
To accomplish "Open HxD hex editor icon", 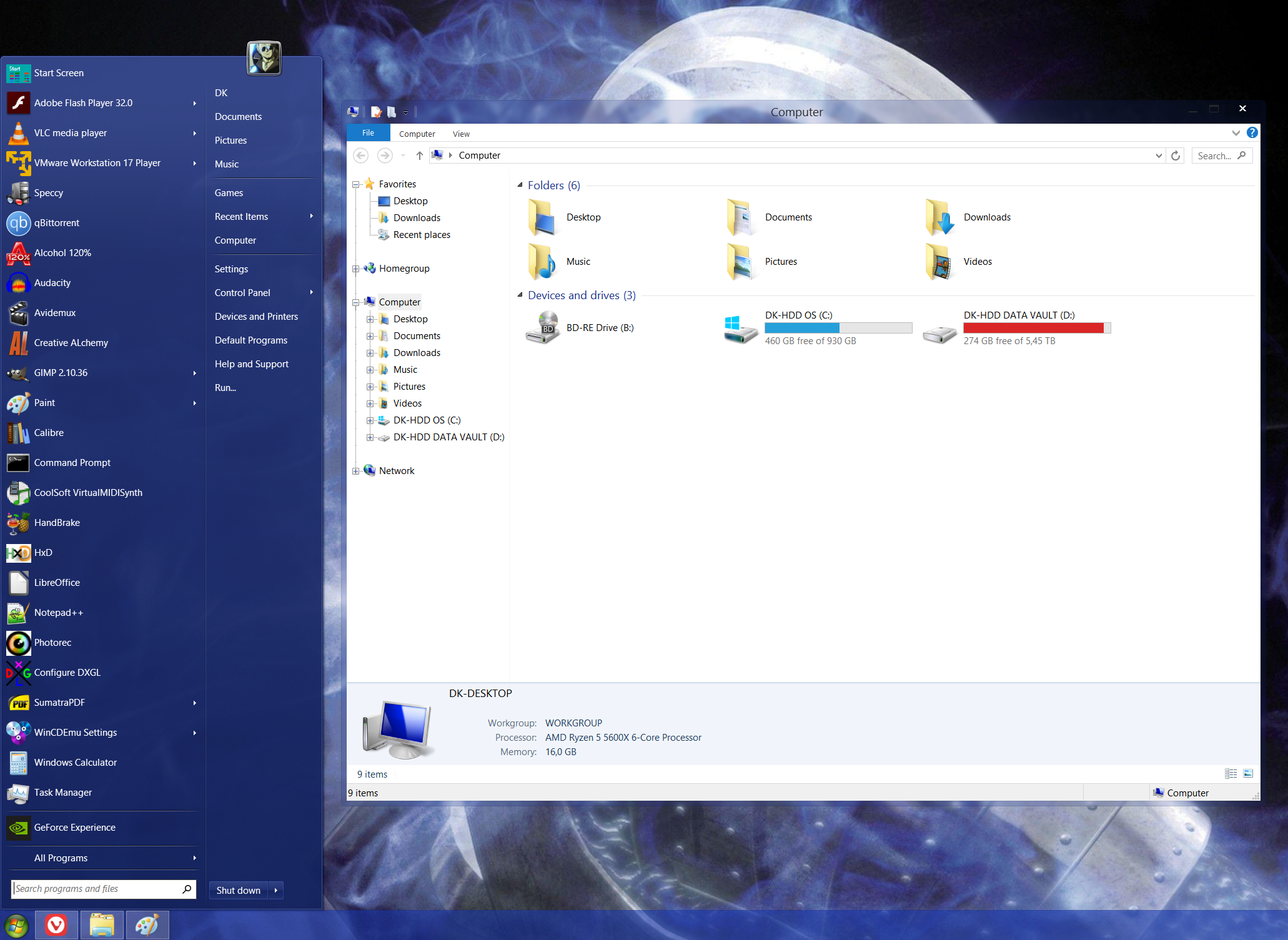I will pos(18,553).
